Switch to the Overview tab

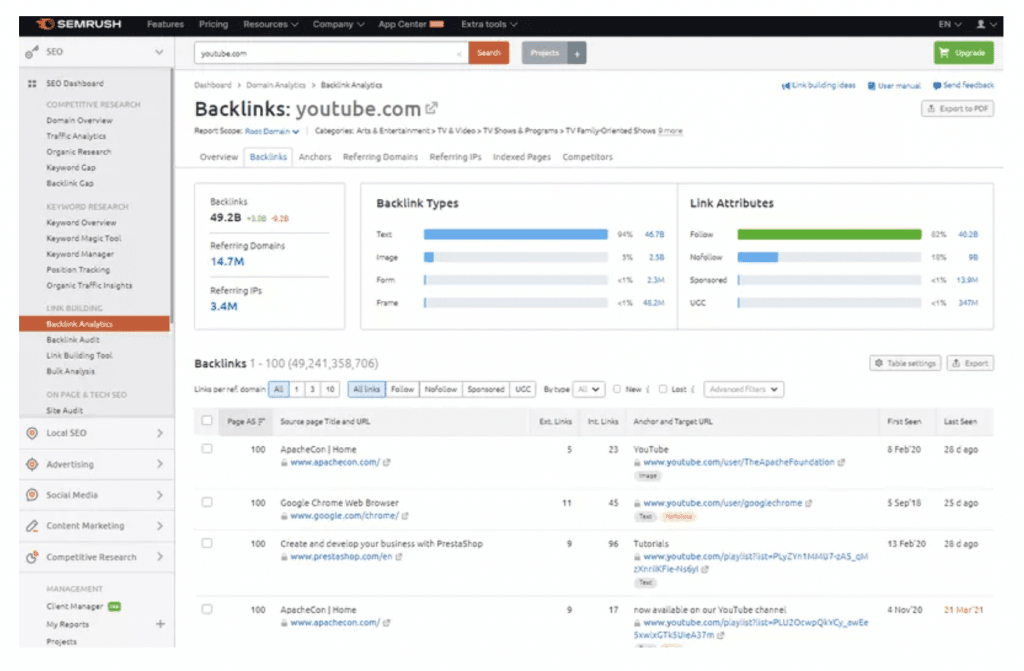(219, 157)
